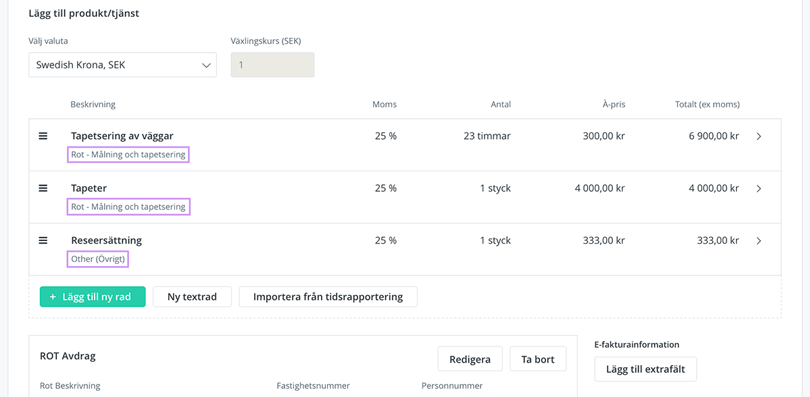Click the 25 % Moms value for Tapeter
This screenshot has width=810, height=397.
pyautogui.click(x=386, y=188)
